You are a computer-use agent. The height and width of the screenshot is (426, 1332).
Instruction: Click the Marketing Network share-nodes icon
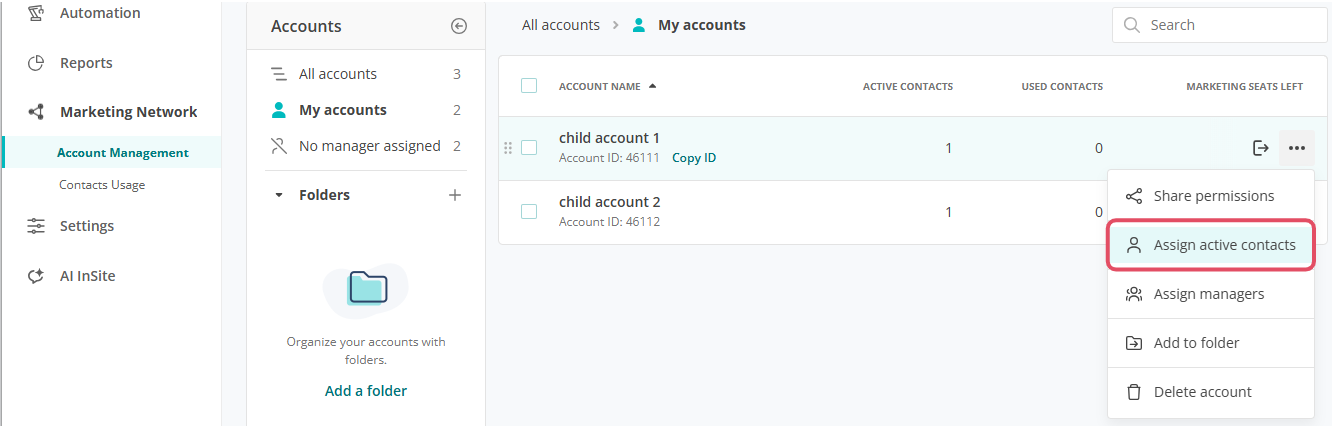36,112
